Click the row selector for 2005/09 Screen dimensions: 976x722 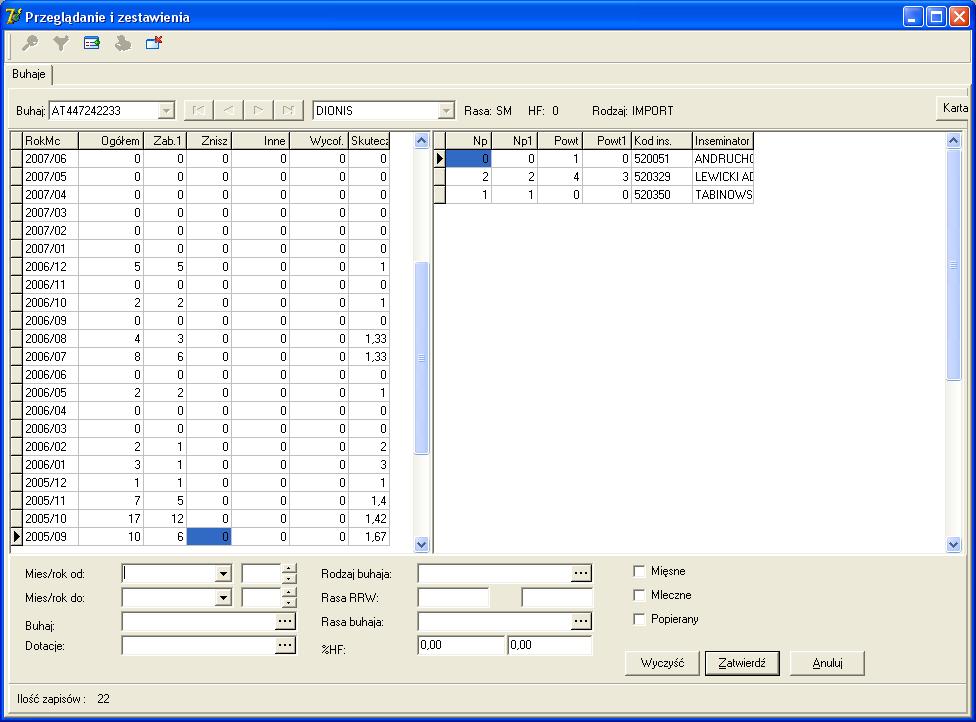[17, 537]
